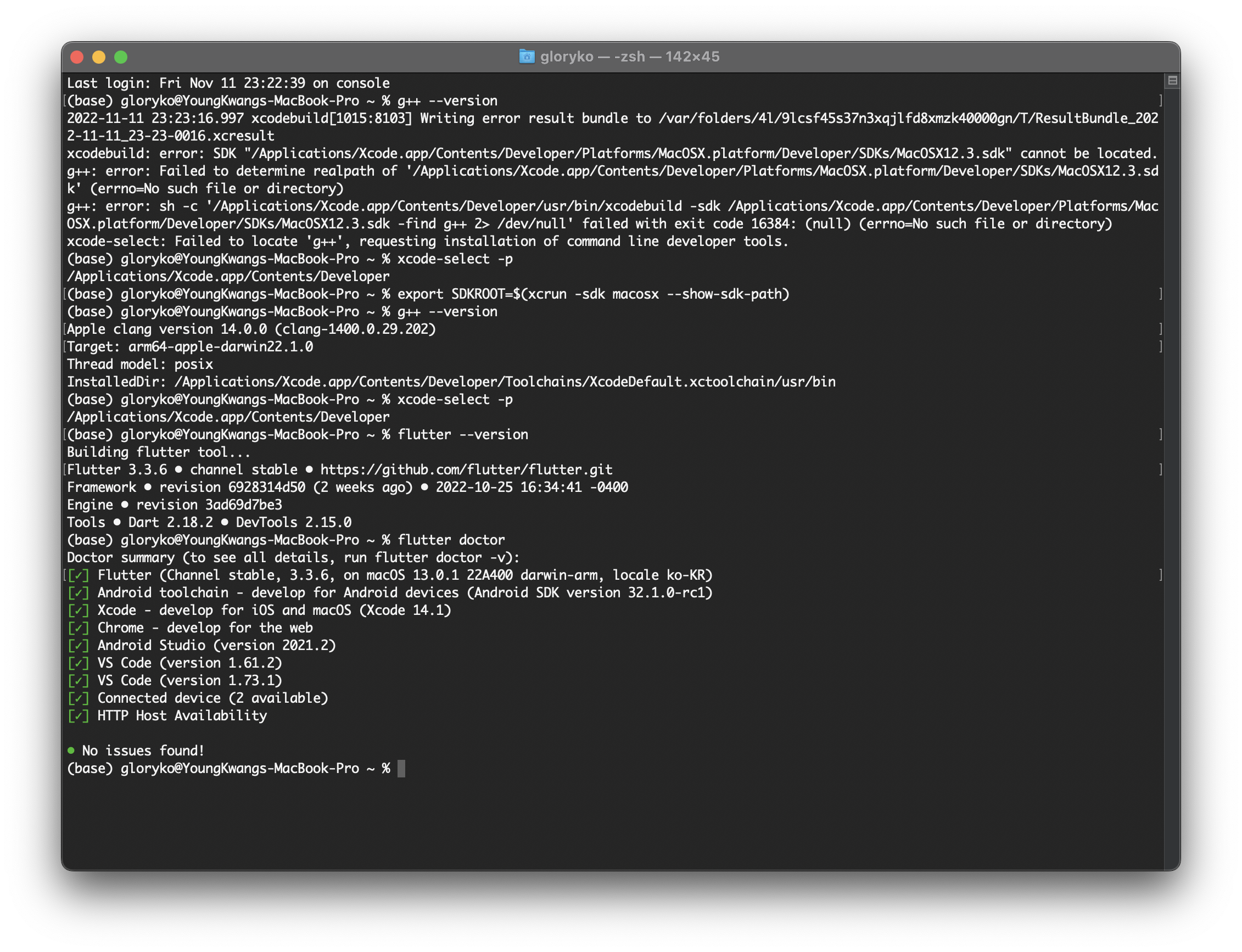
Task: Click checkbox mark beside Connected device line
Action: point(78,698)
